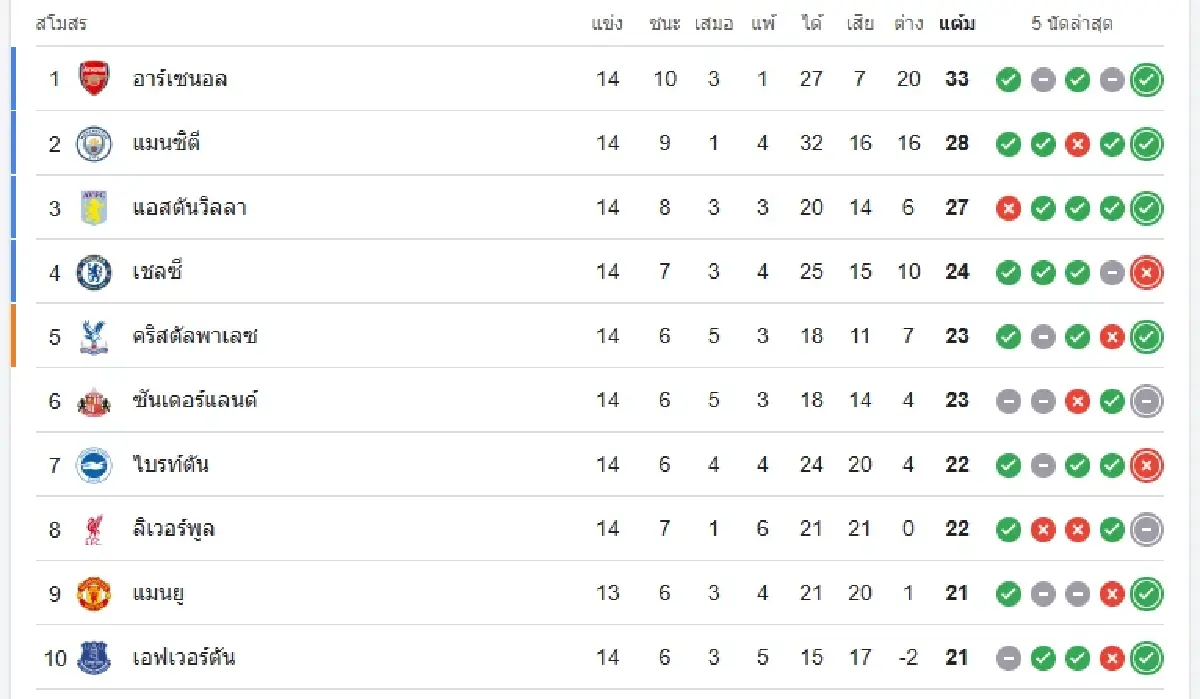Click the เอฟเวอร์ตัน team name
The width and height of the screenshot is (1200, 699).
(x=184, y=658)
